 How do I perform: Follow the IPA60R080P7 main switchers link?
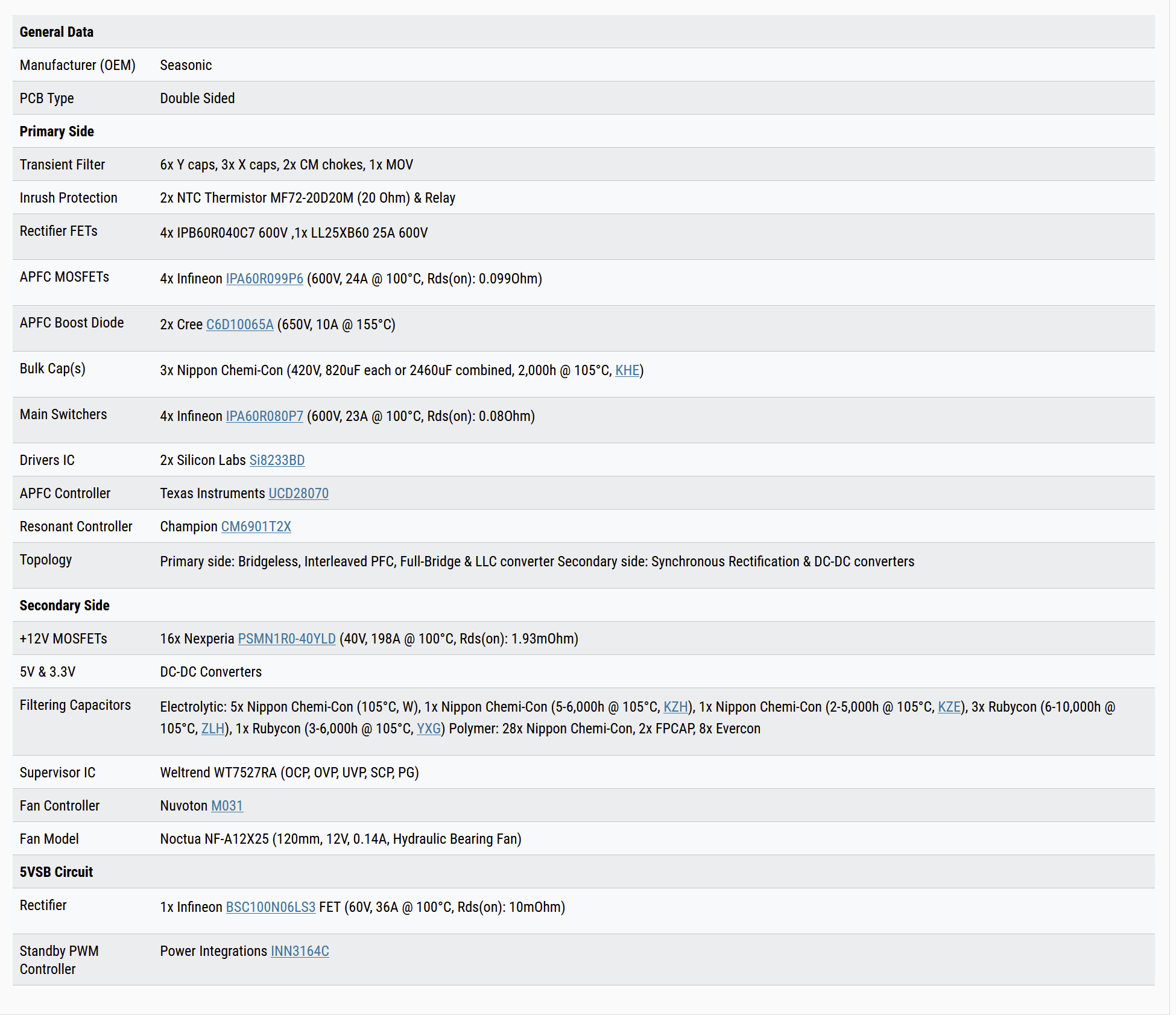(264, 416)
